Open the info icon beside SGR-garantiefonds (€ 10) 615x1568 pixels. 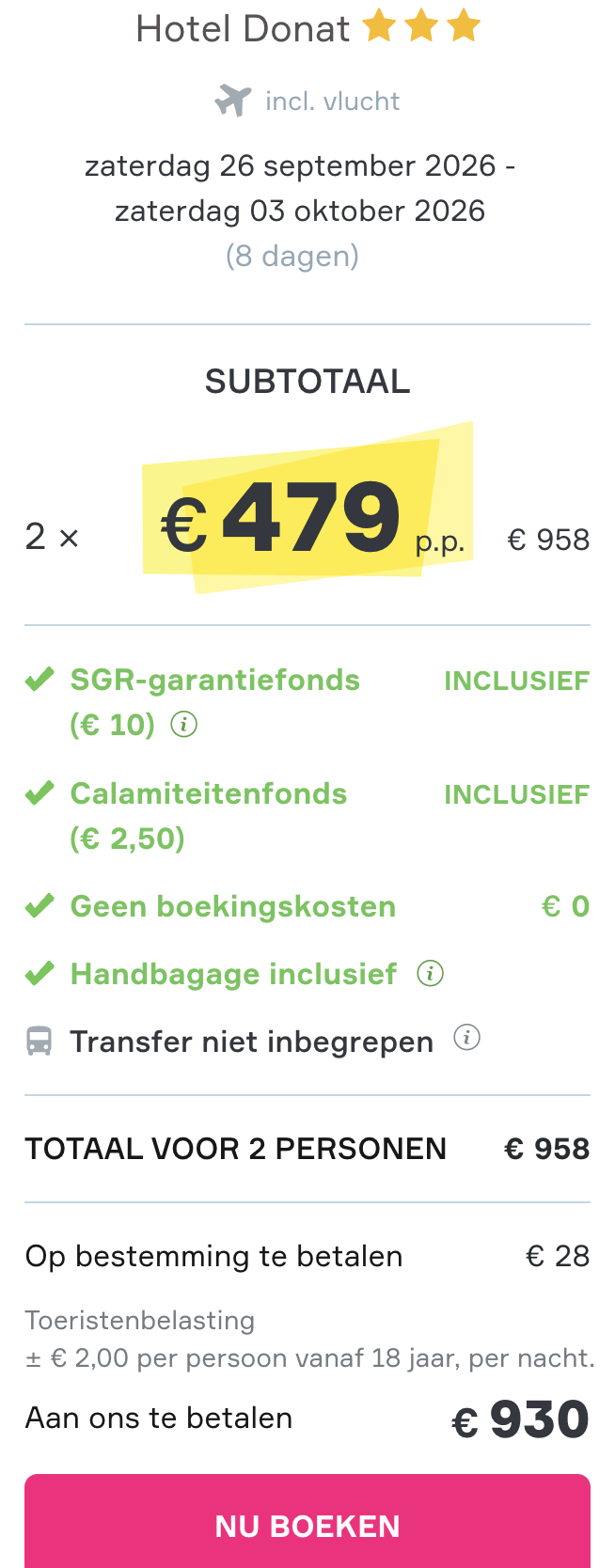coord(184,724)
